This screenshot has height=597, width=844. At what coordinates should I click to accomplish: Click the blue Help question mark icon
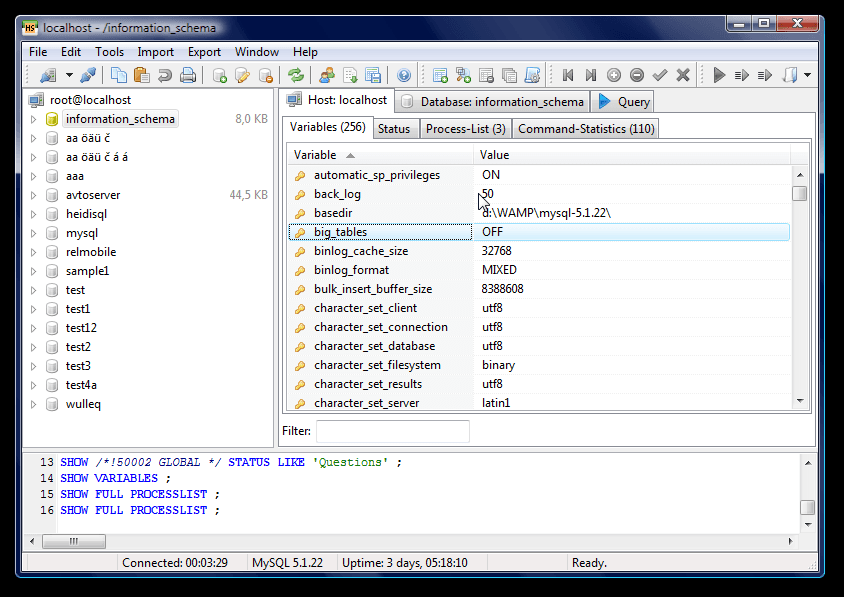coord(403,75)
